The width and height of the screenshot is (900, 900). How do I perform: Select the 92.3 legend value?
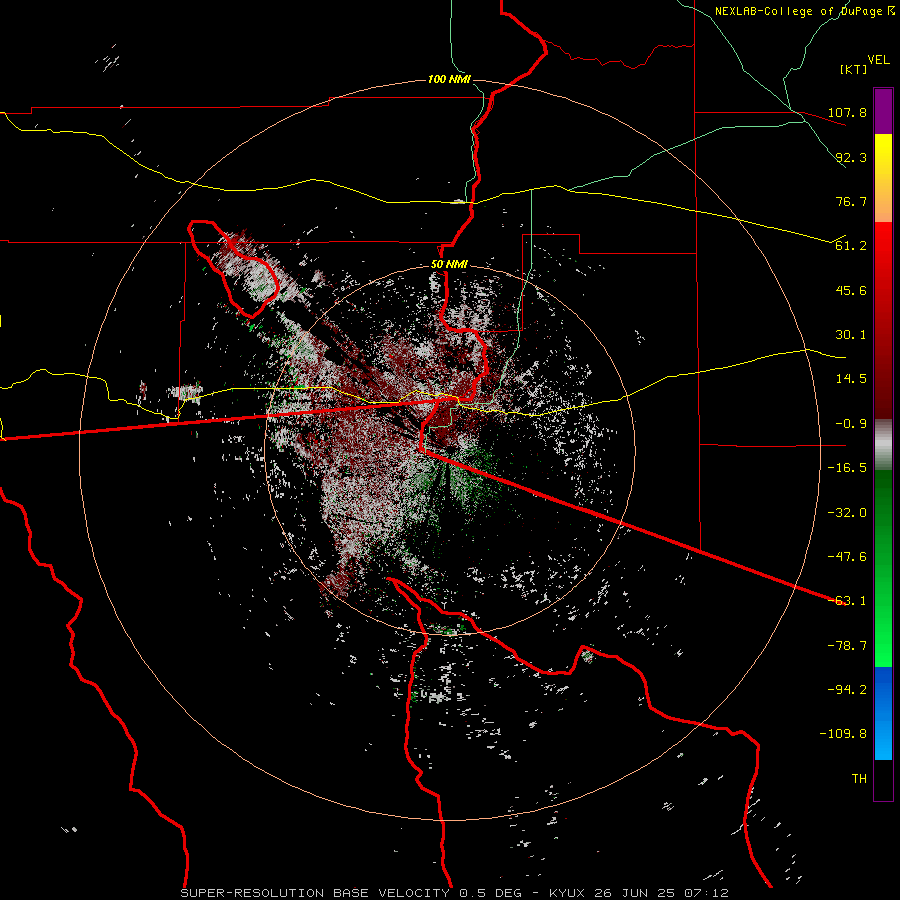pos(851,157)
